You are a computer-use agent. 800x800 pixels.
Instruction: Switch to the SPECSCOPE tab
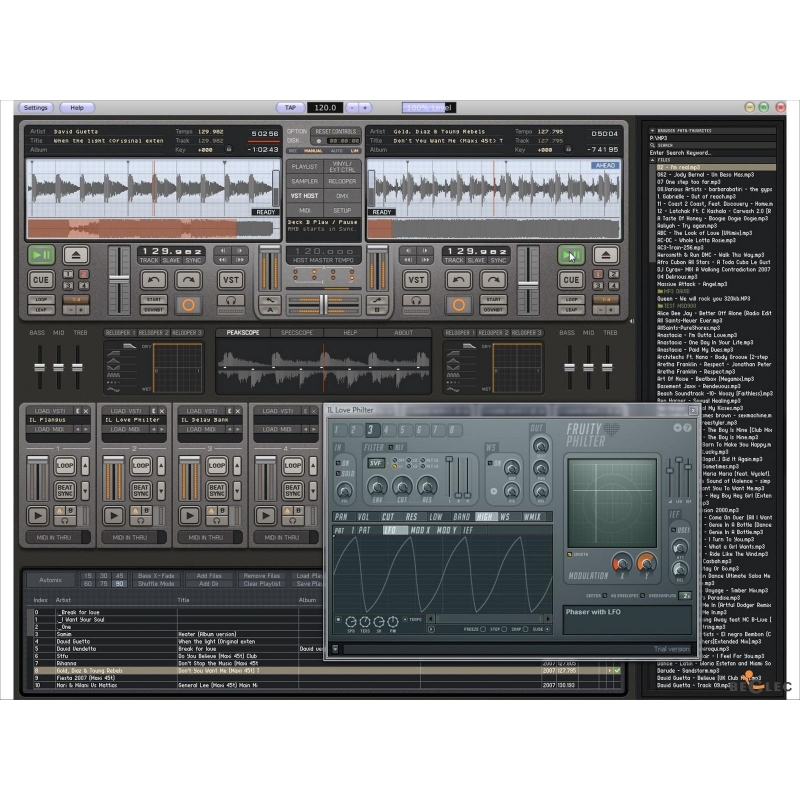tap(296, 332)
